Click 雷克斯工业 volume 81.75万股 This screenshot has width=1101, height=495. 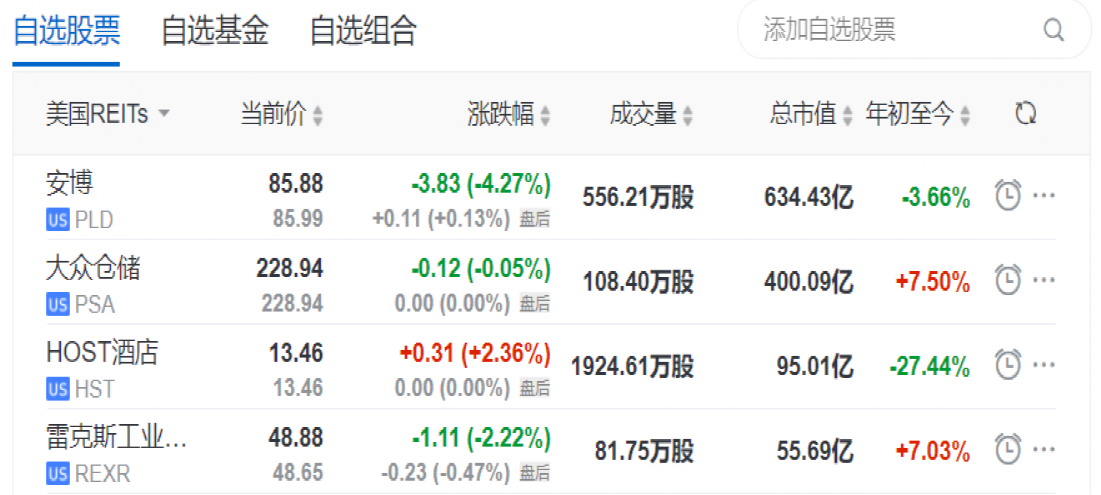coord(644,452)
